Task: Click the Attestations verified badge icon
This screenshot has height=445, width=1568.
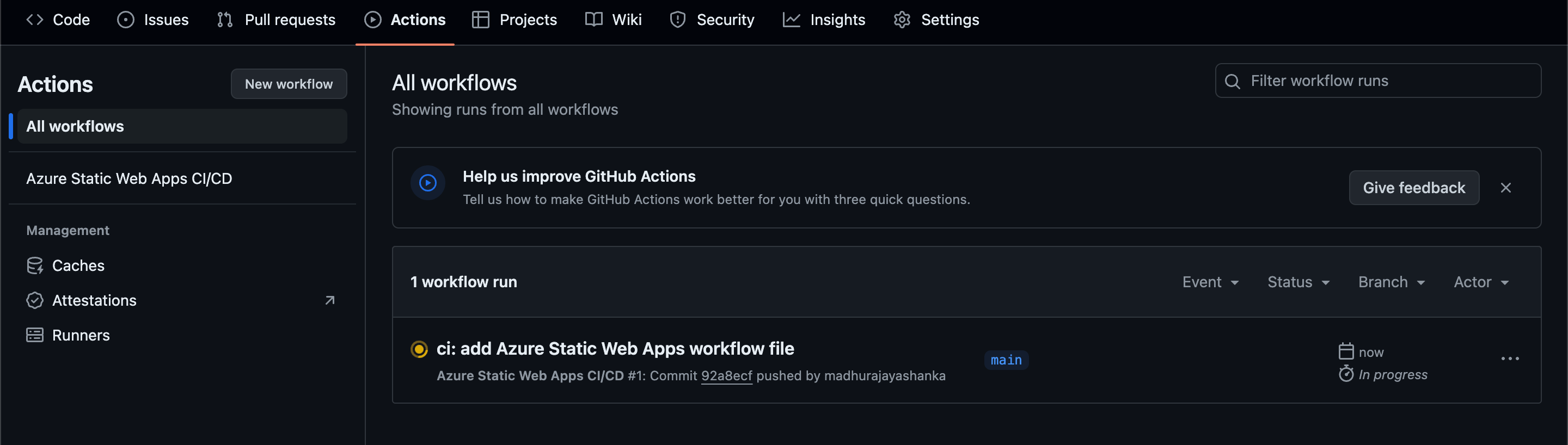Action: click(x=35, y=300)
